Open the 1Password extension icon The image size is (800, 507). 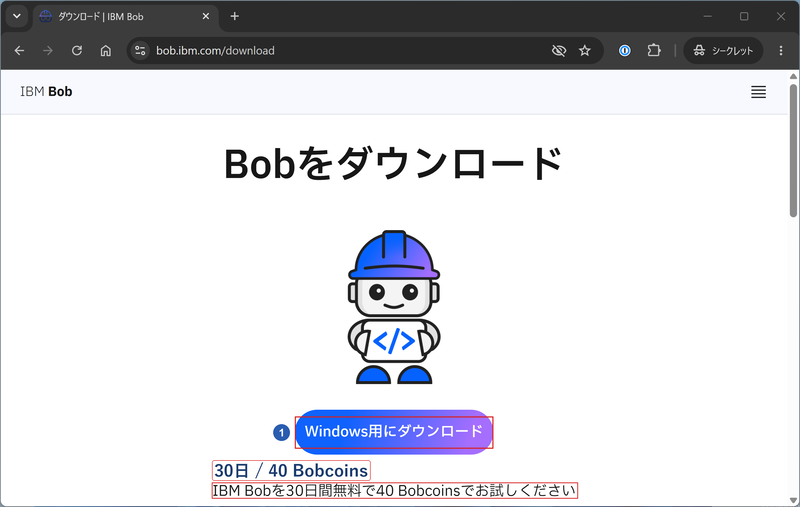click(x=624, y=50)
